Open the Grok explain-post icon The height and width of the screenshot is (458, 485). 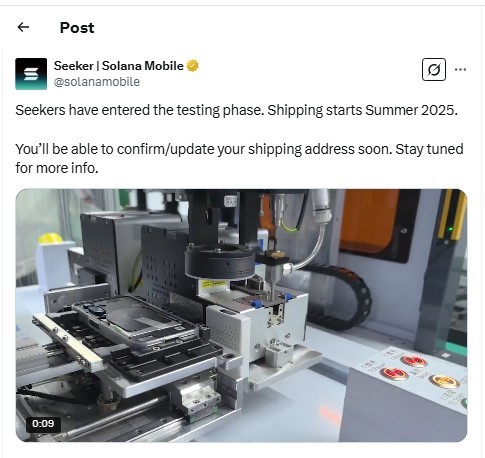434,69
